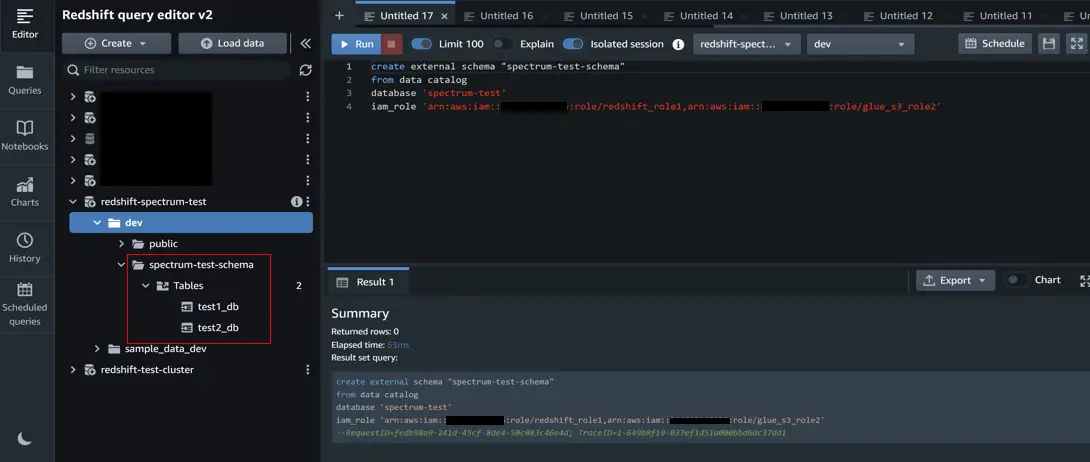1090x462 pixels.
Task: Save the current query
Action: (x=1049, y=43)
